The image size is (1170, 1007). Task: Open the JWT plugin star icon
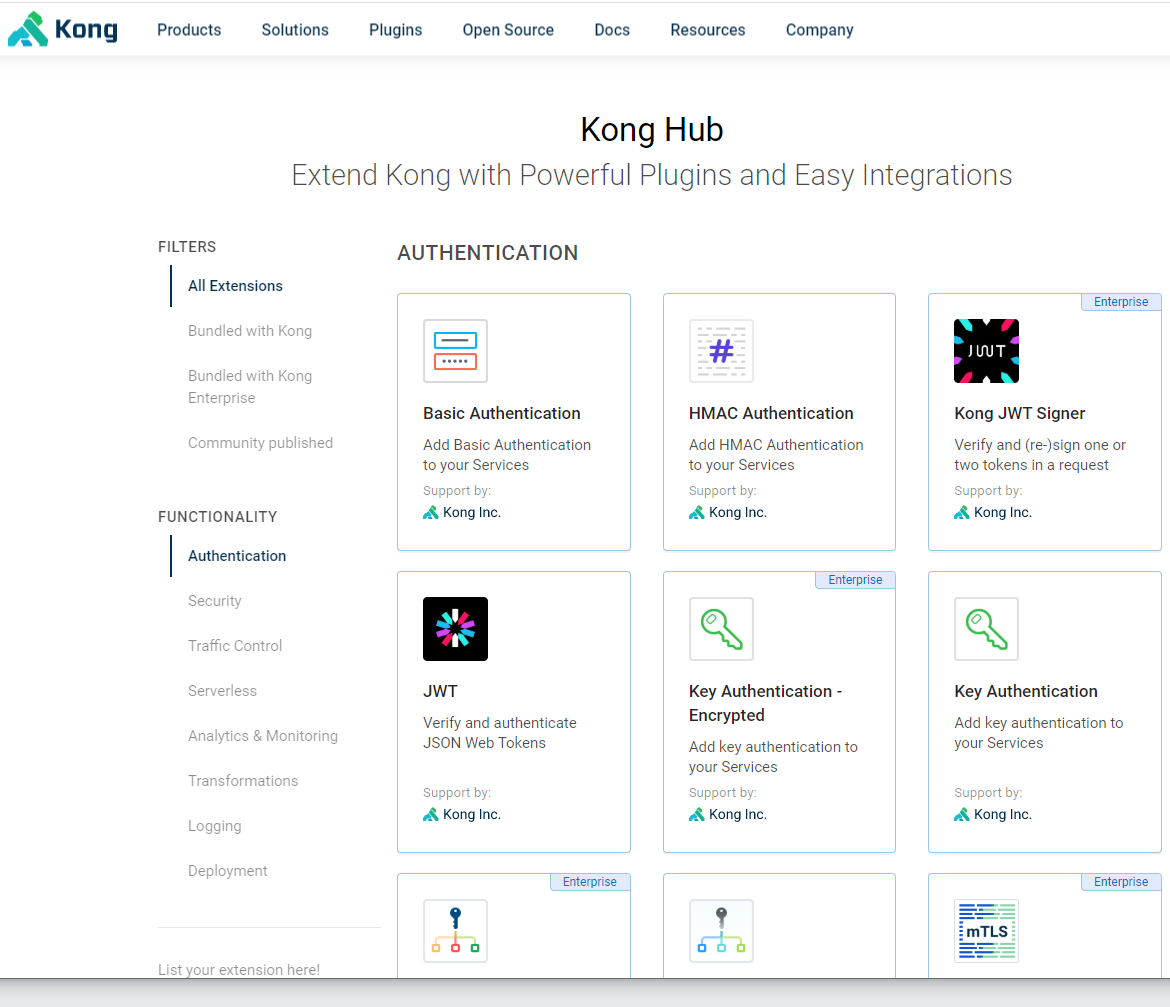(455, 629)
